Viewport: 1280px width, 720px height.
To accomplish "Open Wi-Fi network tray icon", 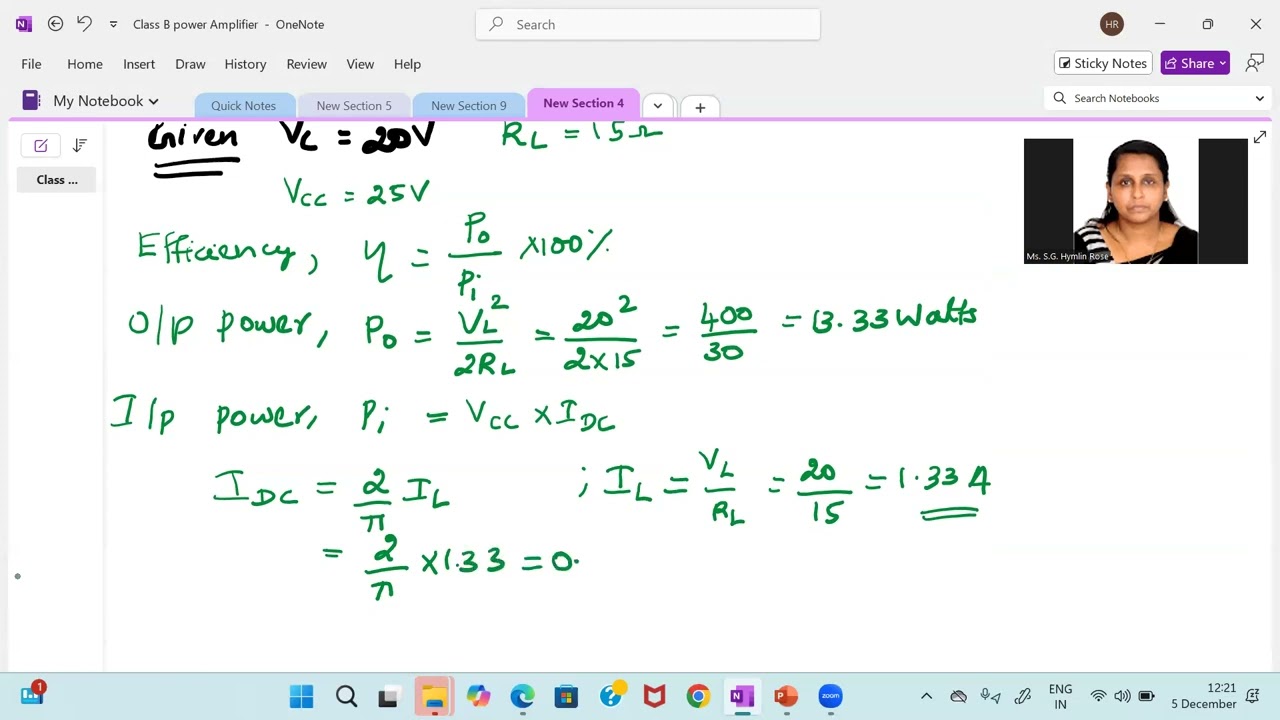I will click(1098, 696).
